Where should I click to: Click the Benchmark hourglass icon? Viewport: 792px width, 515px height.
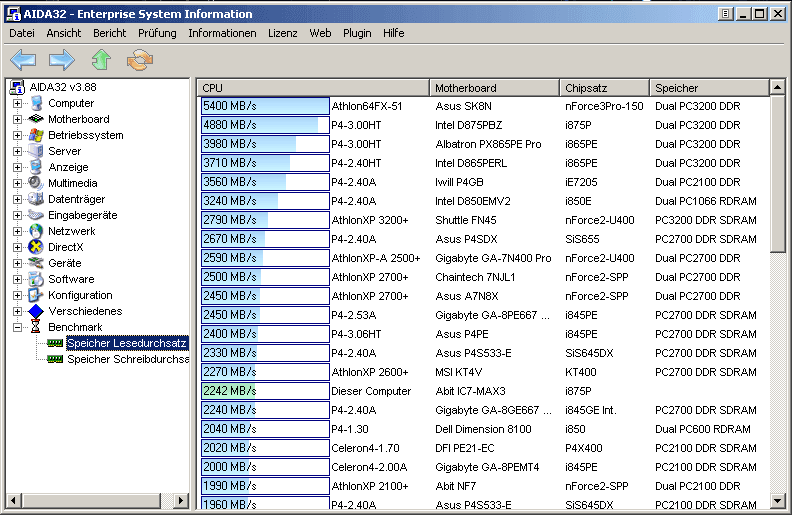(x=35, y=327)
